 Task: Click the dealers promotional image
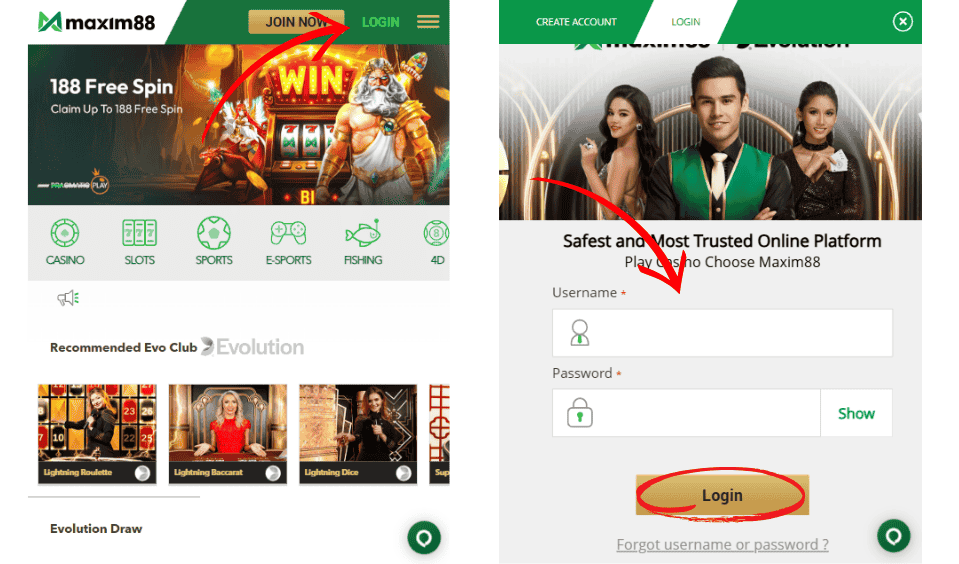tap(710, 132)
